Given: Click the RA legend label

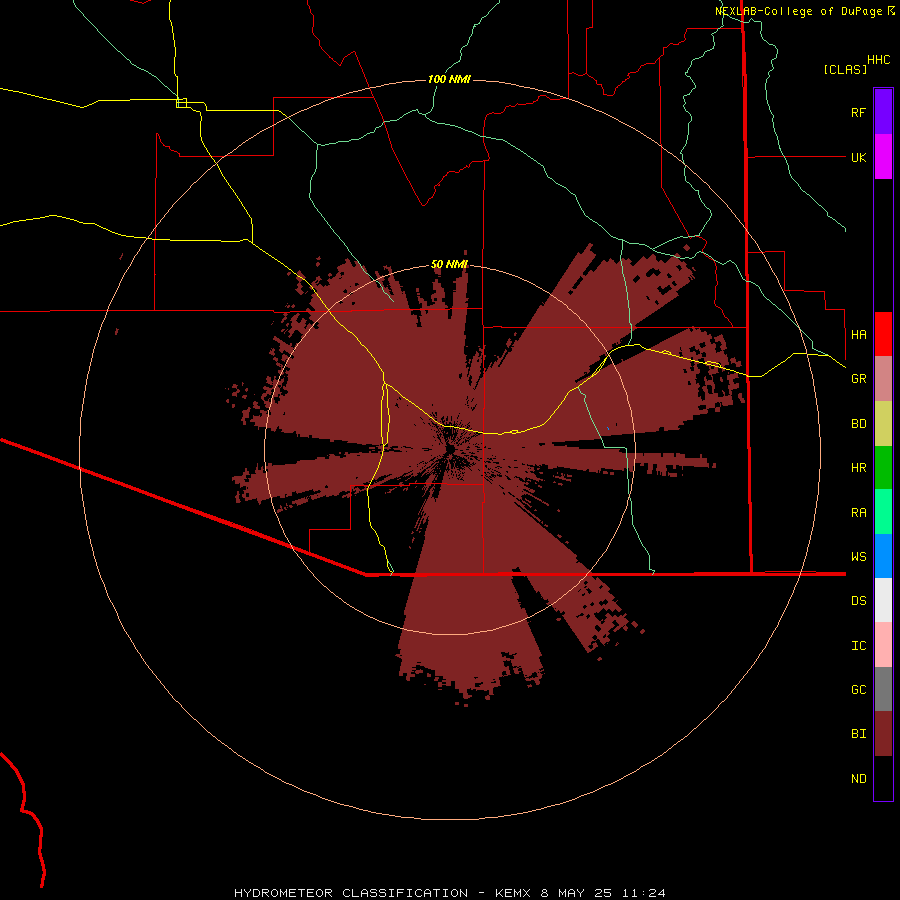Looking at the screenshot, I should tap(858, 512).
